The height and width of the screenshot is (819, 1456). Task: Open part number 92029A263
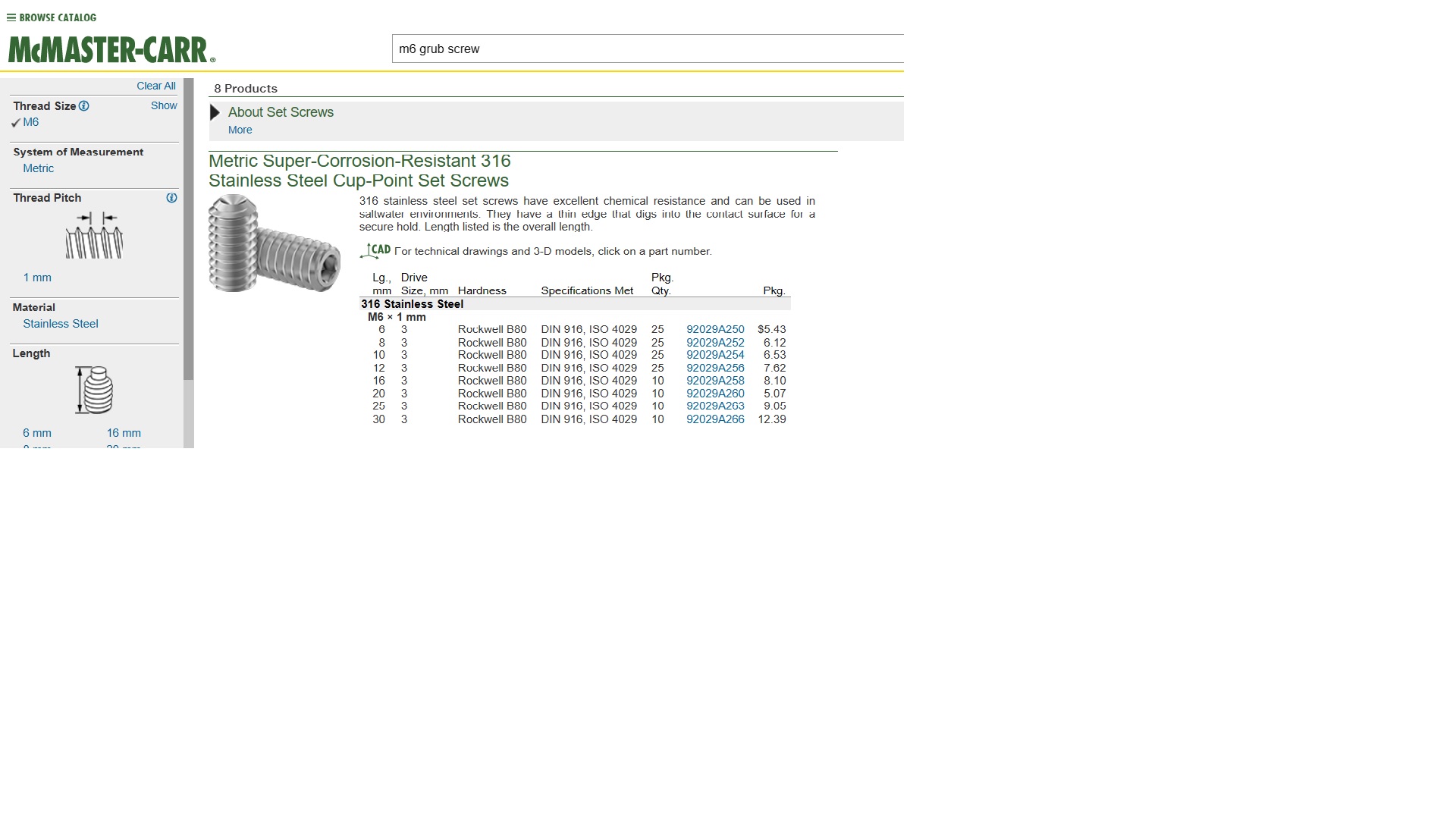tap(715, 406)
